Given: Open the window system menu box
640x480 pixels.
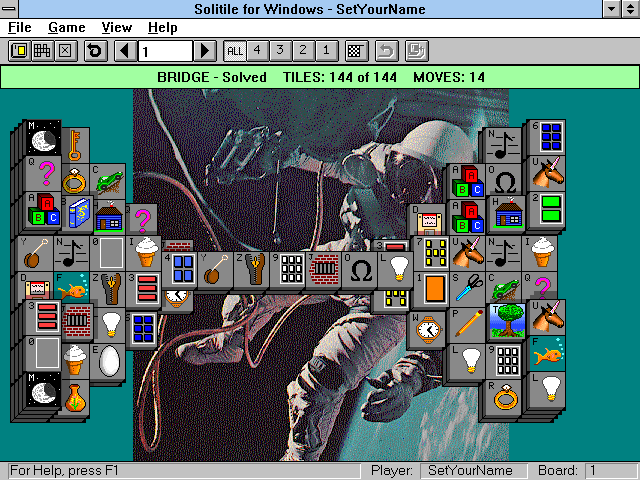Looking at the screenshot, I should click(9, 9).
